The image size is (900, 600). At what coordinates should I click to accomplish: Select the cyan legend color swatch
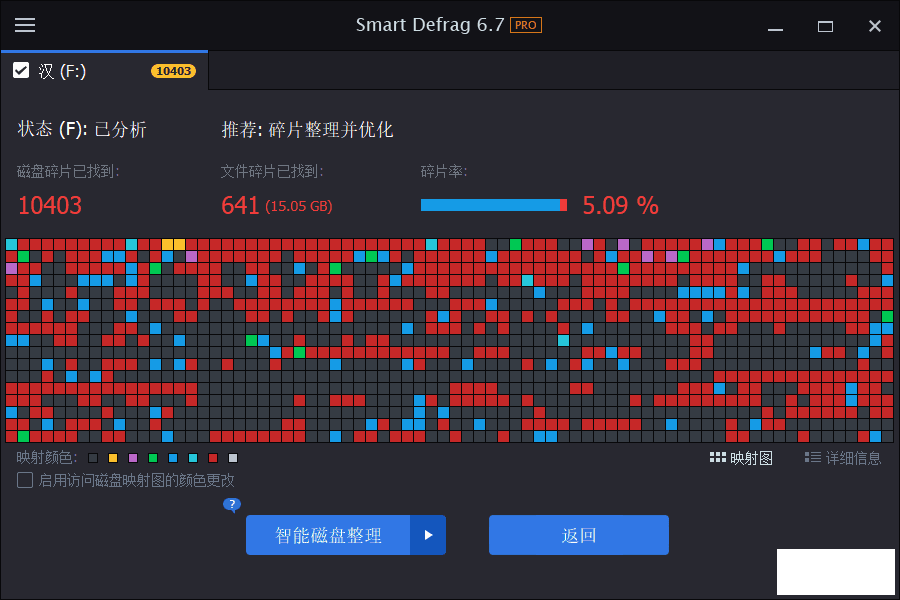click(193, 458)
